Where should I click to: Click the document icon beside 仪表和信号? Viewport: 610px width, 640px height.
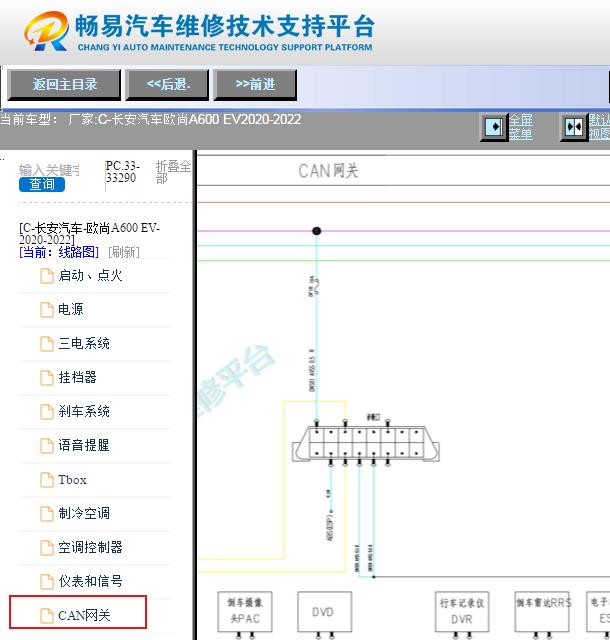[x=47, y=582]
